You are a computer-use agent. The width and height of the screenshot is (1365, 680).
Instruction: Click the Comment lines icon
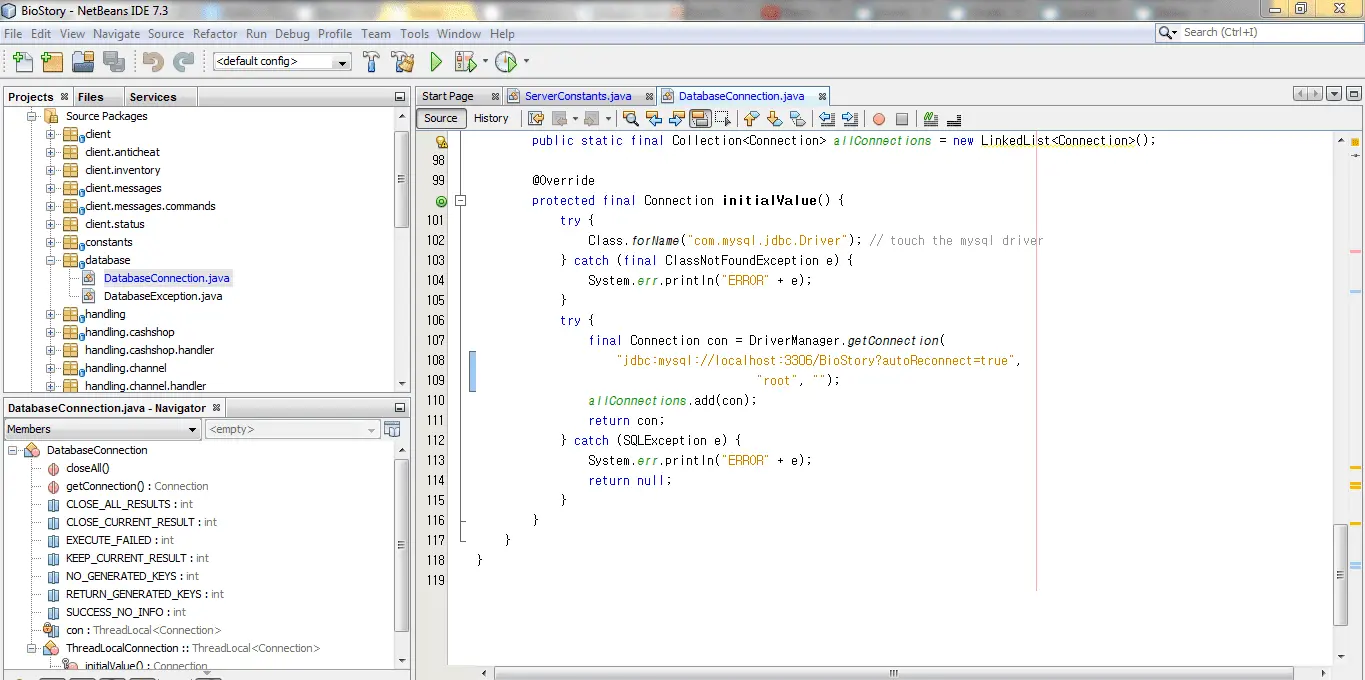pos(930,119)
